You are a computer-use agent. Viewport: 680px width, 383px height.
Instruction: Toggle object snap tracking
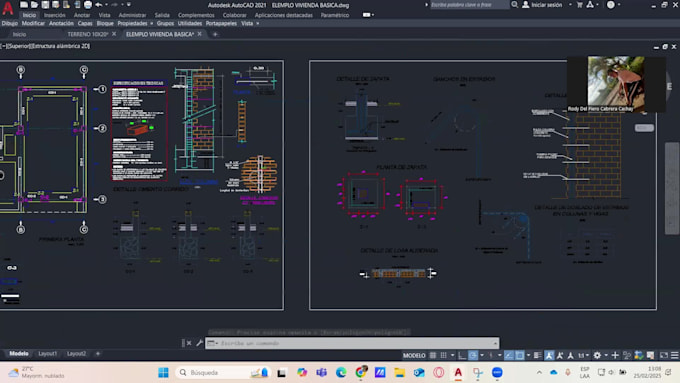[x=509, y=355]
